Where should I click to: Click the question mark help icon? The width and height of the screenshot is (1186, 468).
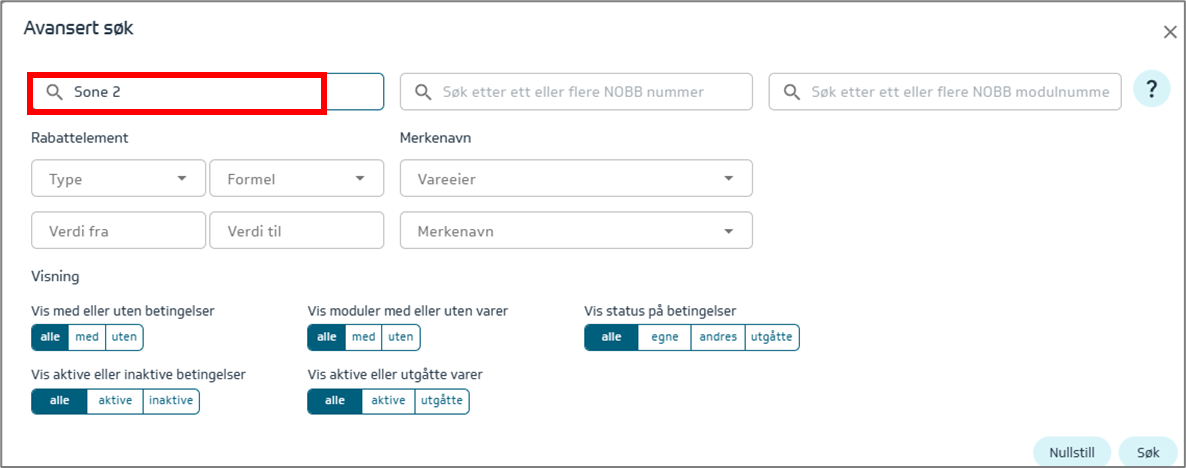click(1151, 91)
